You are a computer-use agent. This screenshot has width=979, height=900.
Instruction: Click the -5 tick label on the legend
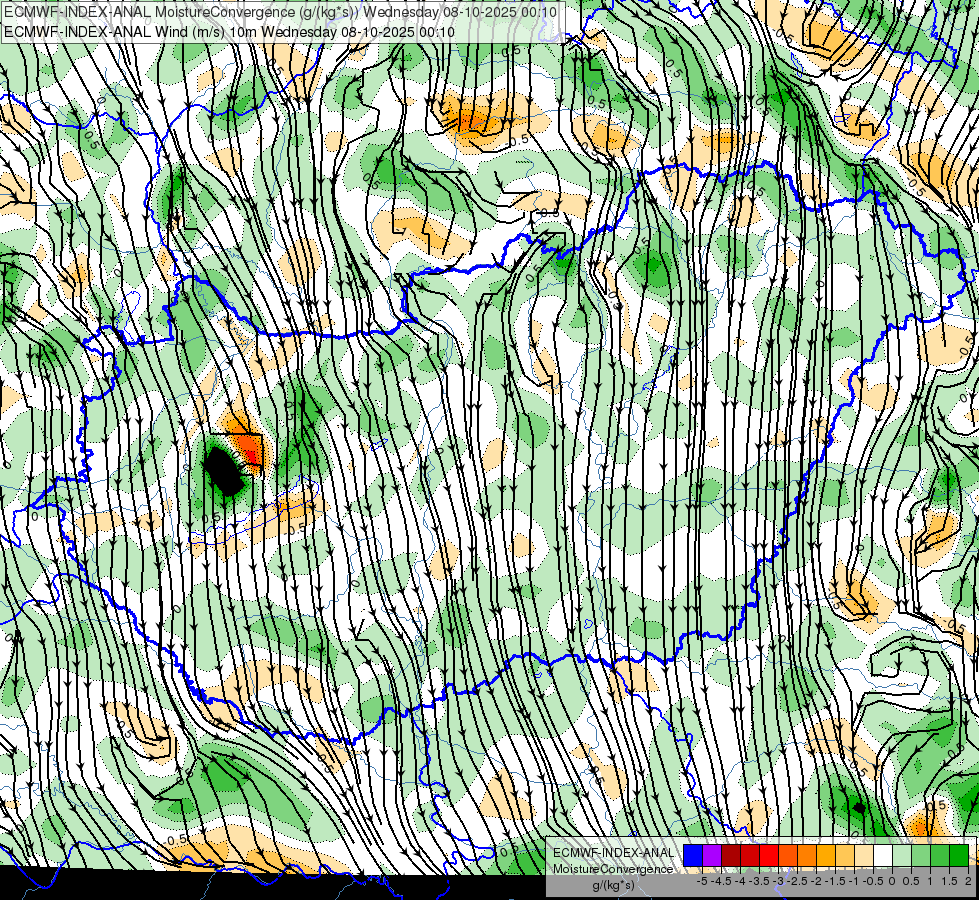point(702,881)
